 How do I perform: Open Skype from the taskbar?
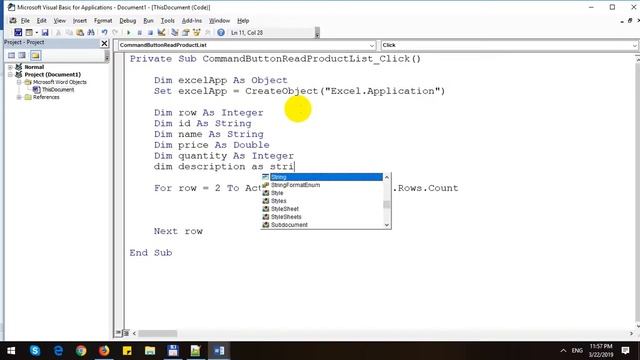click(35, 351)
